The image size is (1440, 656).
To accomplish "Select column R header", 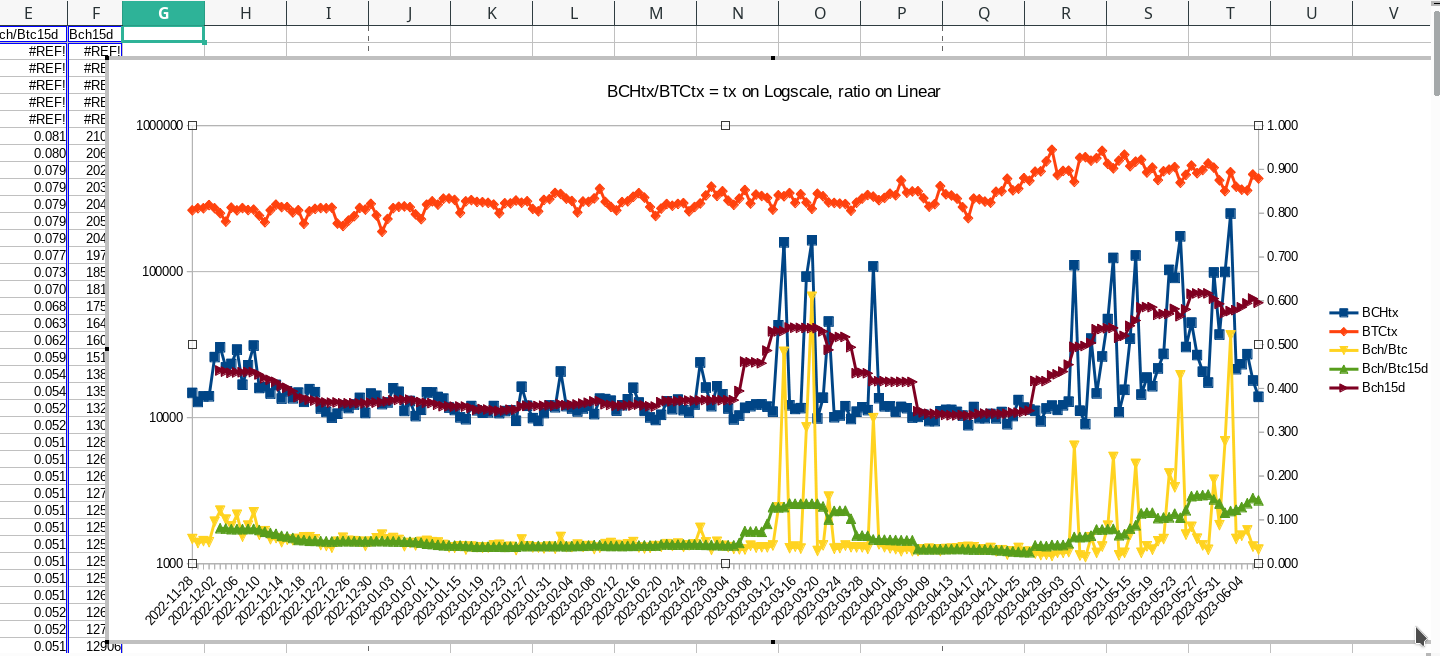I will tap(1065, 13).
